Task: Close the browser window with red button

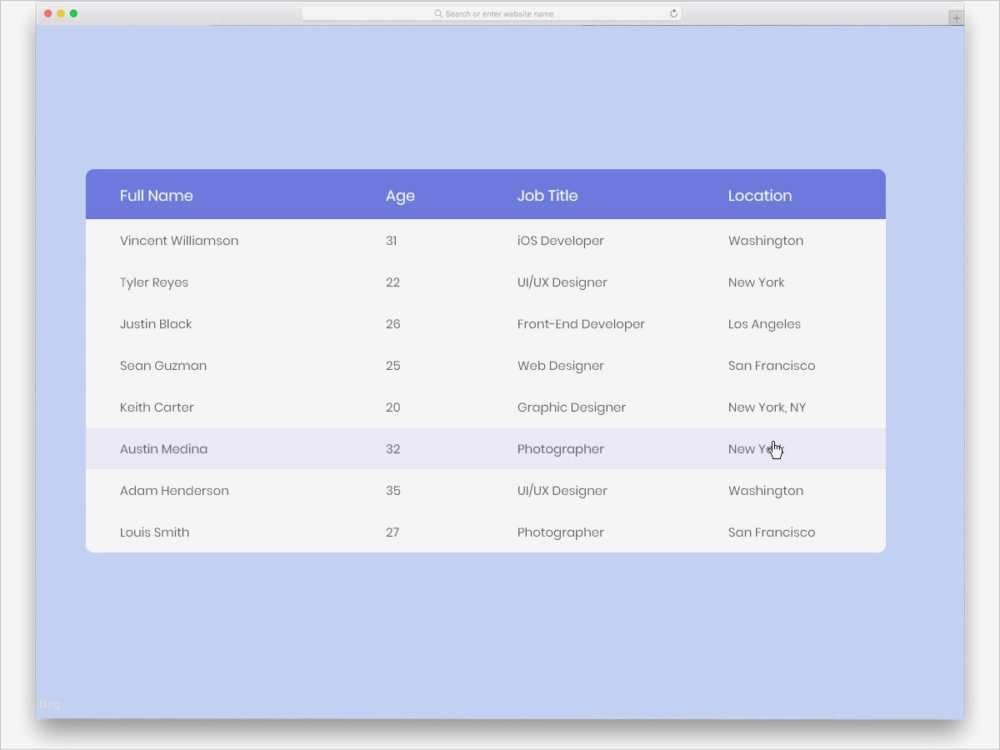Action: pyautogui.click(x=48, y=13)
